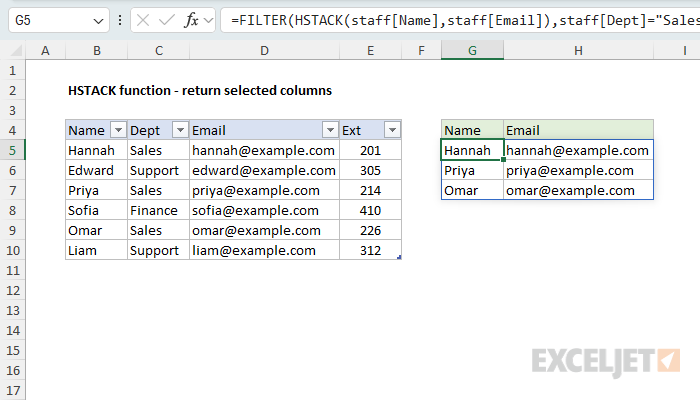The height and width of the screenshot is (400, 700).
Task: Click the staff table resize handle corner
Action: tap(399, 257)
